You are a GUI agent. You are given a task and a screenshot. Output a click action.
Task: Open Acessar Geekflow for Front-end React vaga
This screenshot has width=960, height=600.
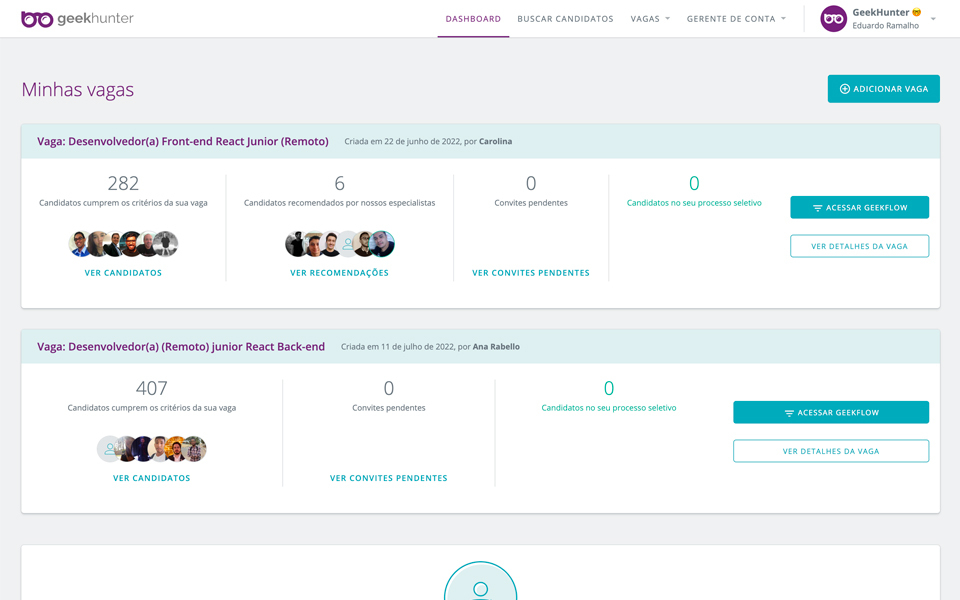click(x=860, y=208)
